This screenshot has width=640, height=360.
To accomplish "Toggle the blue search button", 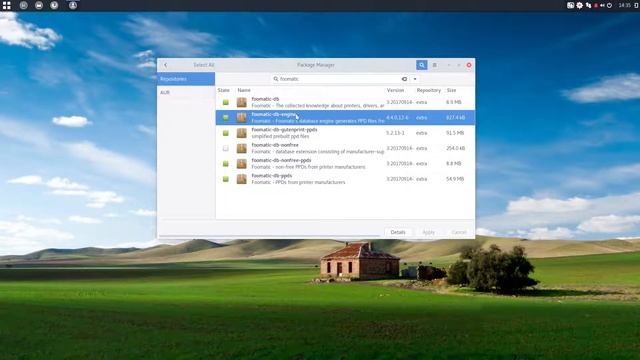I will [422, 65].
